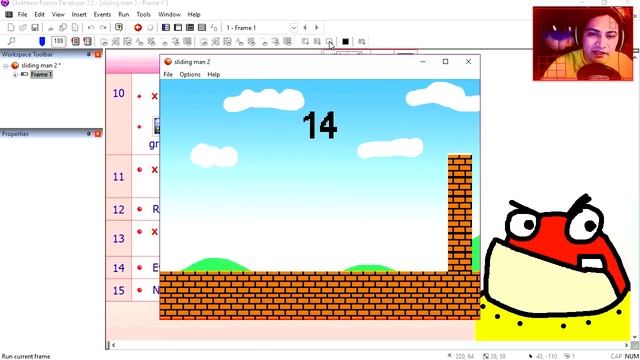Open the File menu in main window
Image resolution: width=640 pixels, height=360 pixels.
coord(22,14)
